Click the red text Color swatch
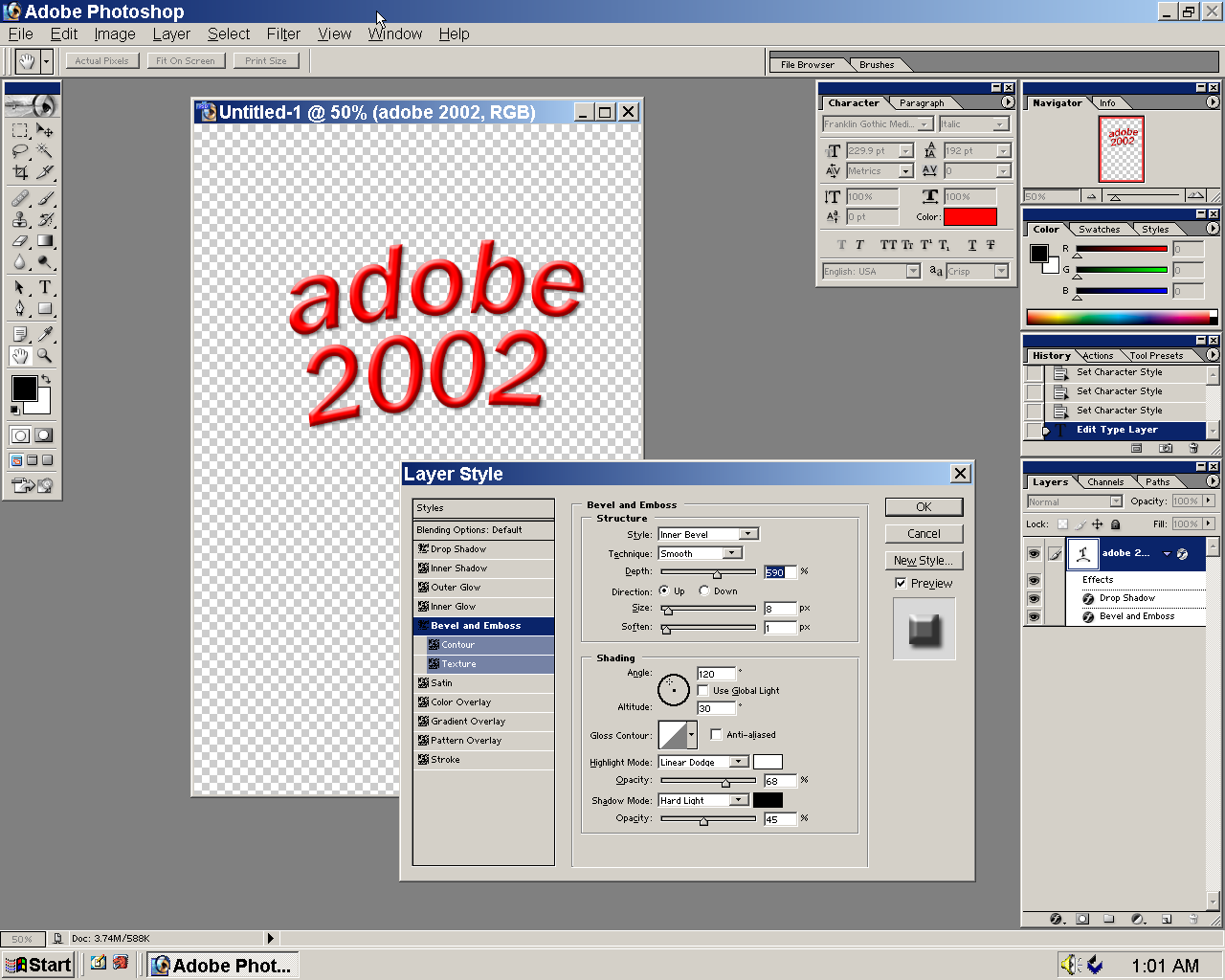 tap(970, 216)
